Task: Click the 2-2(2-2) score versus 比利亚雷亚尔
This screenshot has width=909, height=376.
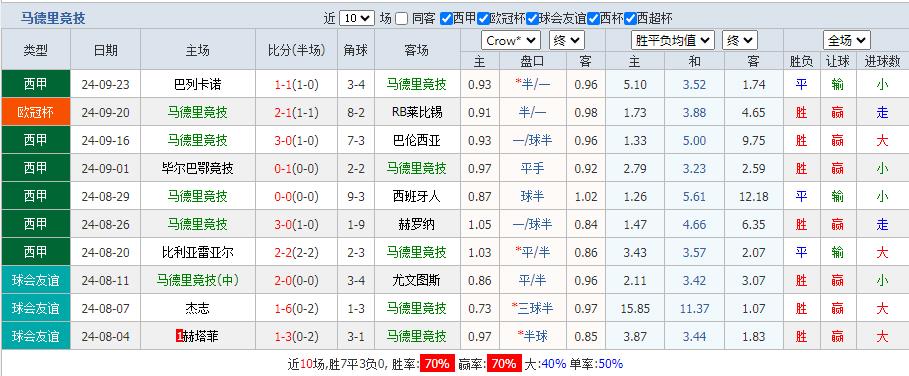Action: [296, 252]
